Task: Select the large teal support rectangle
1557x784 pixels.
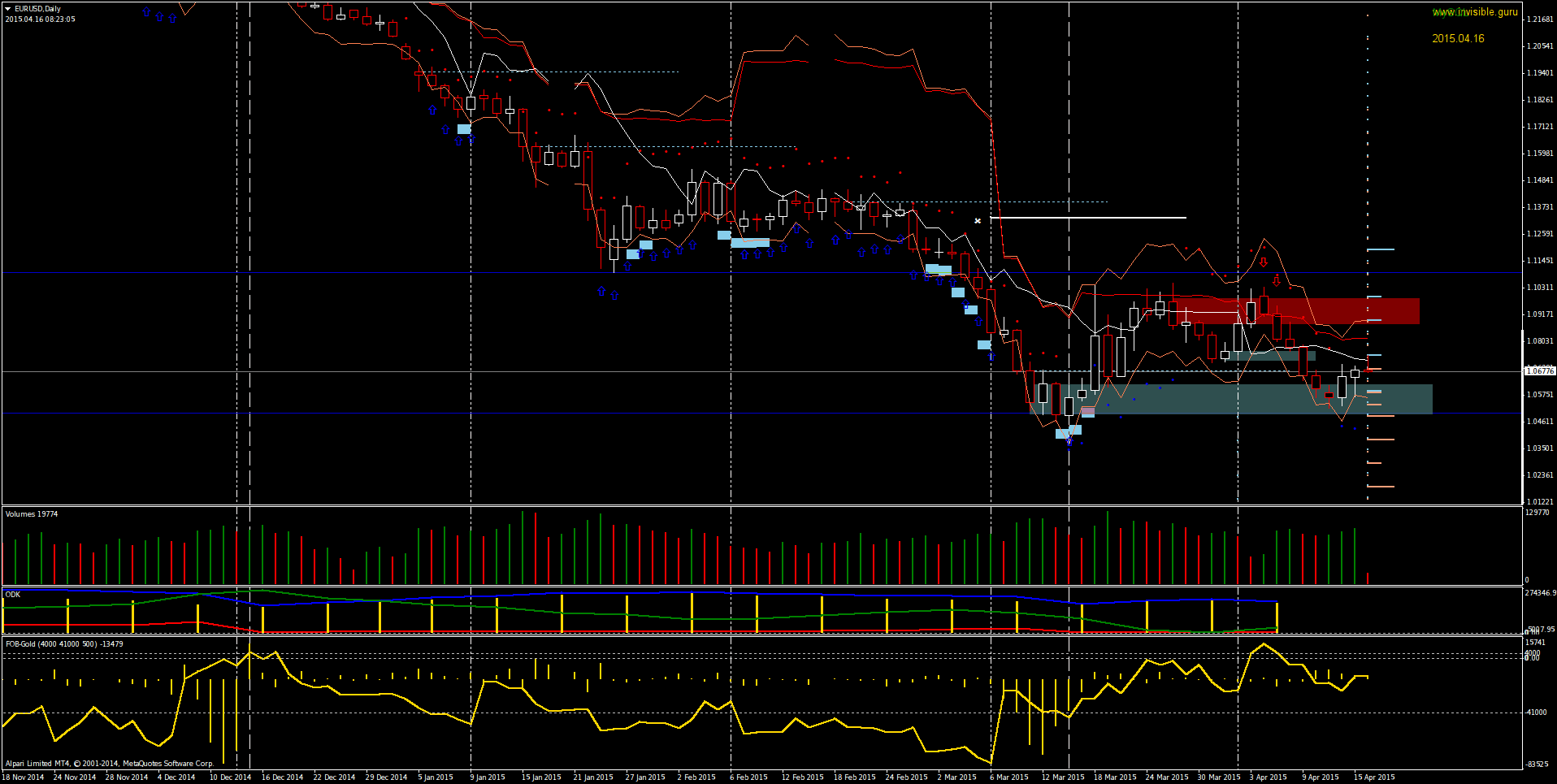Action: [x=1231, y=399]
